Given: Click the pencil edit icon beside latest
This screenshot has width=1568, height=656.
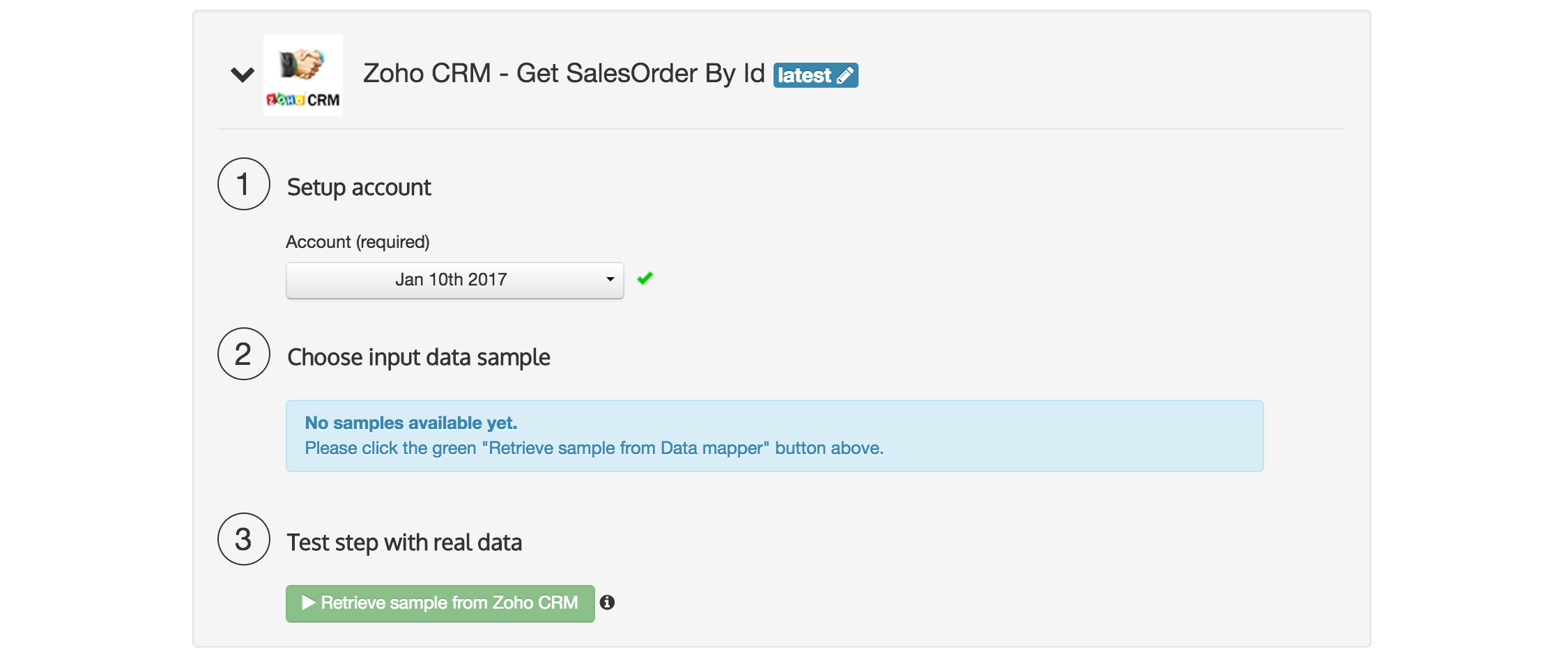Looking at the screenshot, I should pos(845,75).
